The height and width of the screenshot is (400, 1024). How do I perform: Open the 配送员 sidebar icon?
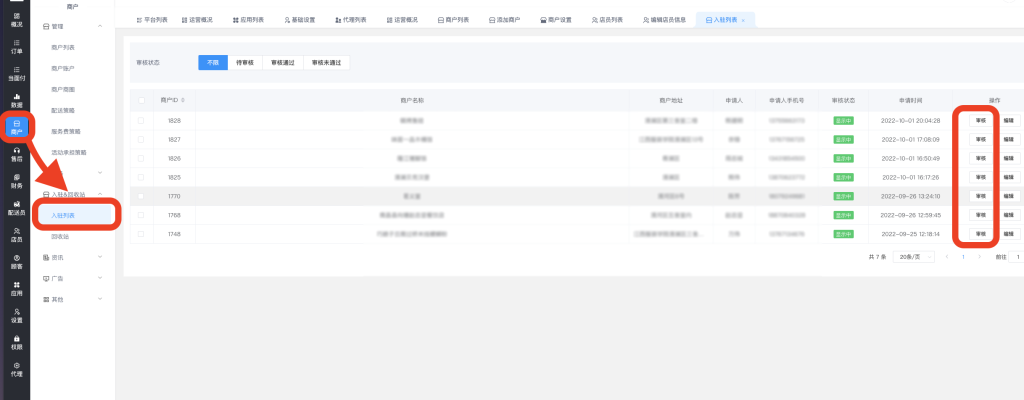point(16,208)
